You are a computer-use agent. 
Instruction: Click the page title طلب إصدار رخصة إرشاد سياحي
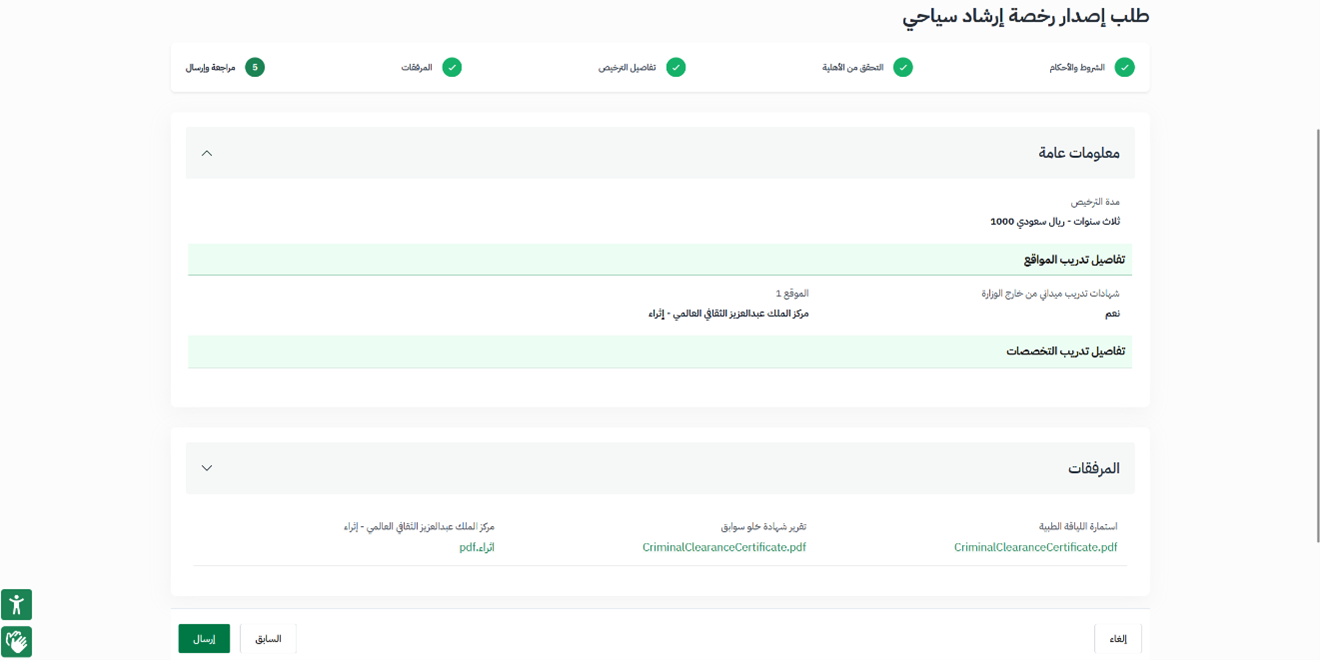coord(1026,17)
